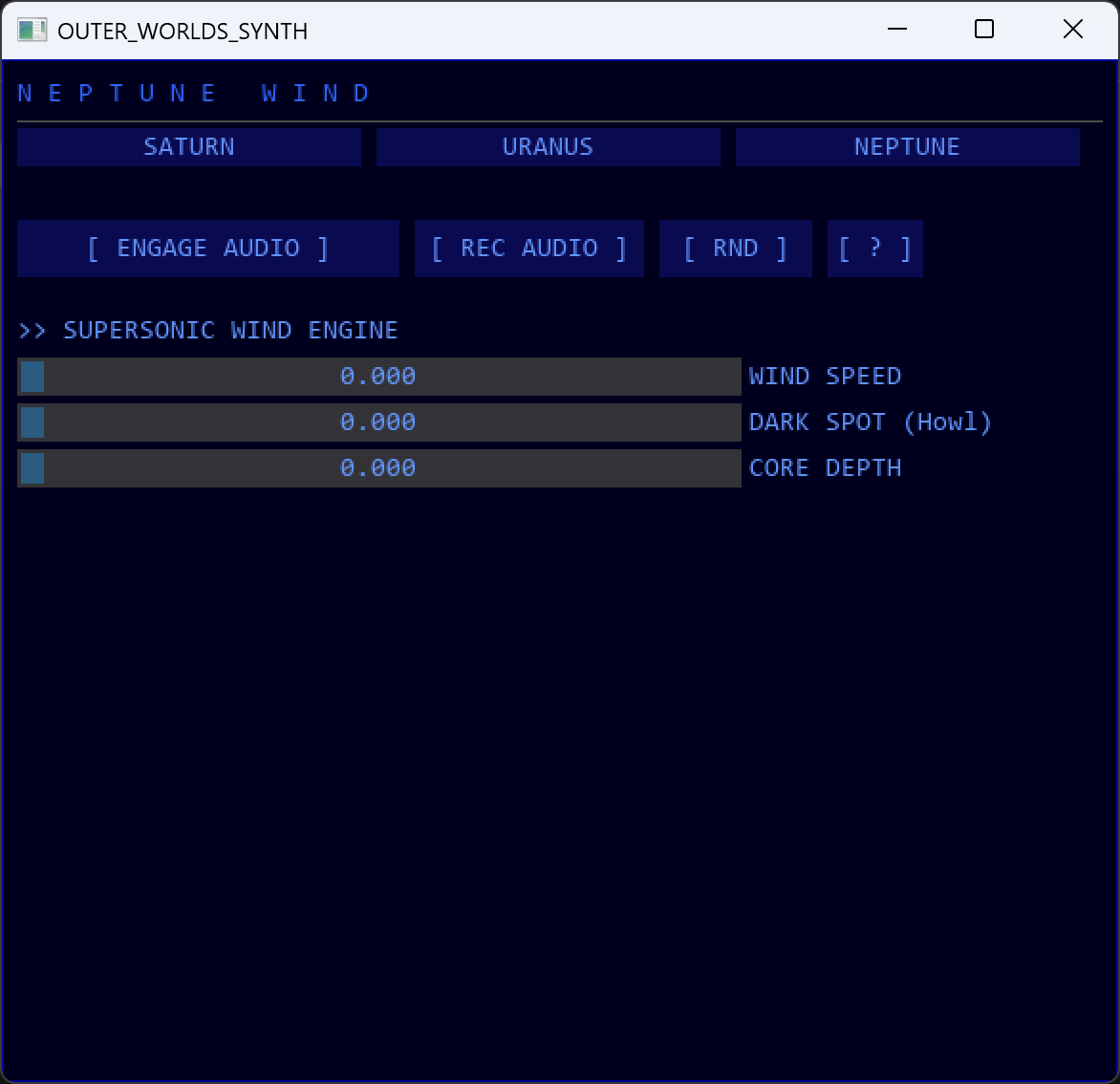
Task: Select the NEPTUNE tab
Action: click(x=906, y=146)
